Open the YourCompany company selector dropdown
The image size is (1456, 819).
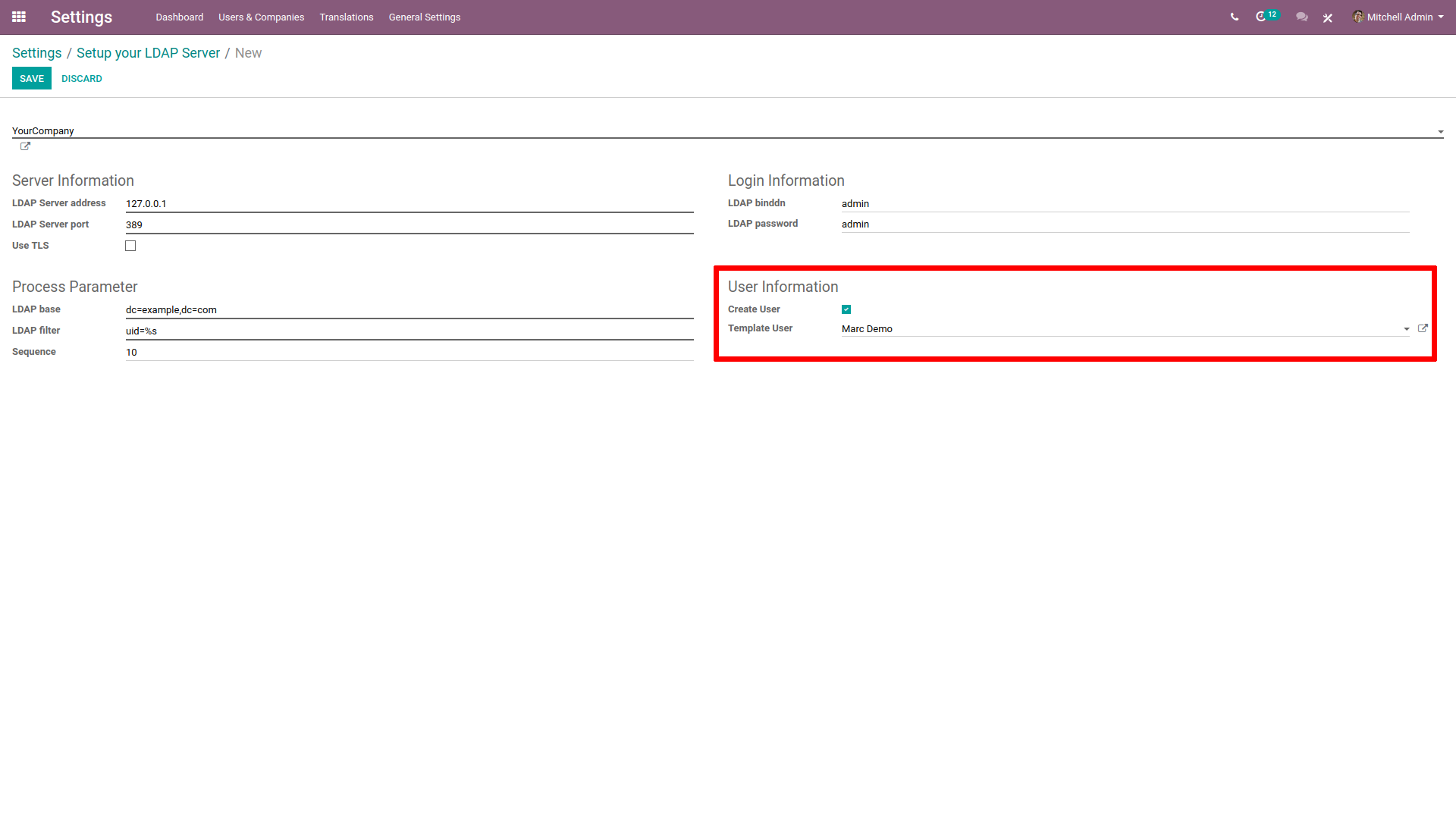pos(1440,131)
